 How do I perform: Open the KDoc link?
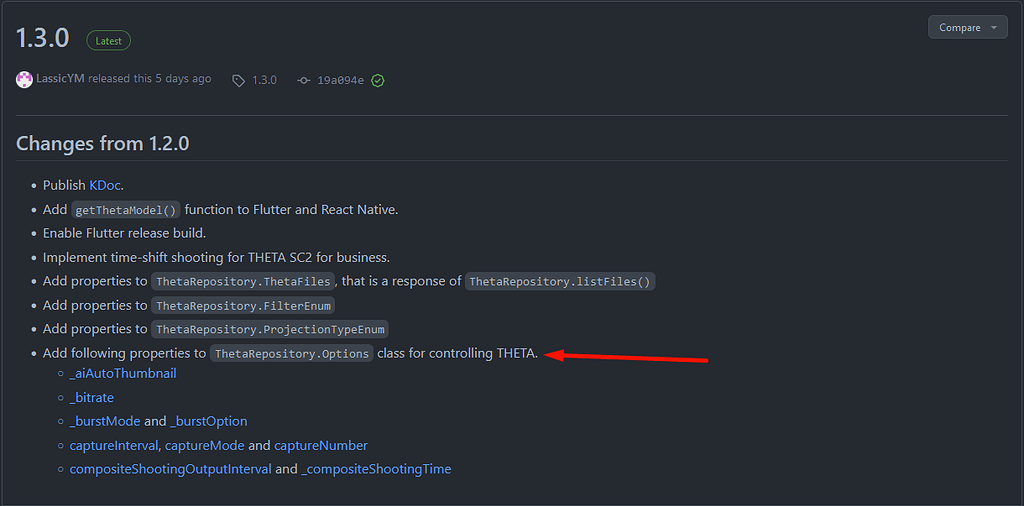[x=104, y=185]
